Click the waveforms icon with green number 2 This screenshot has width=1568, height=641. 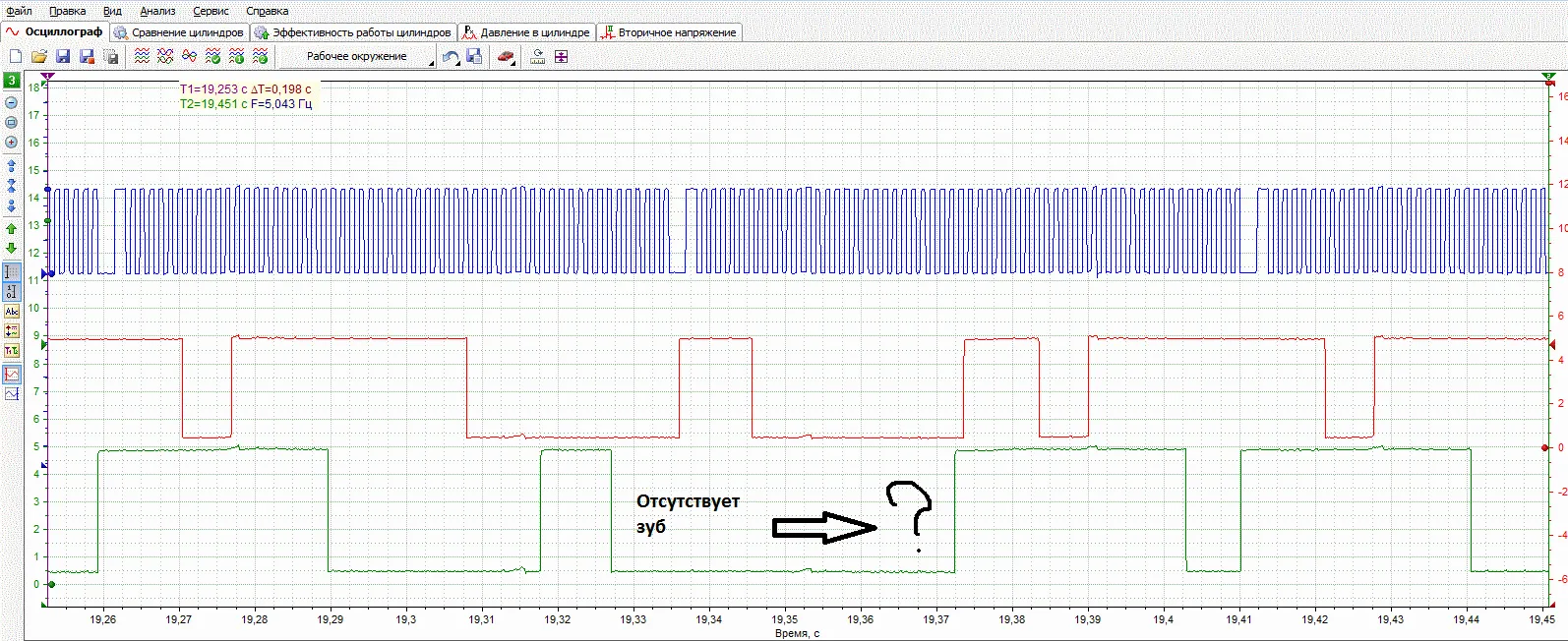261,57
